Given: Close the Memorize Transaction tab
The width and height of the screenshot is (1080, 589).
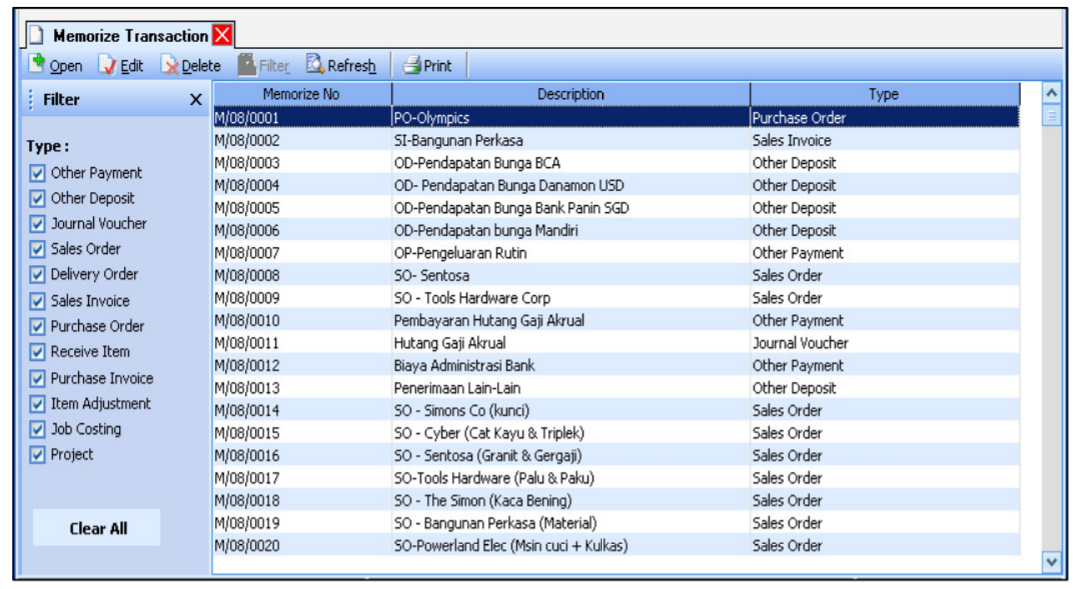Looking at the screenshot, I should pyautogui.click(x=222, y=36).
